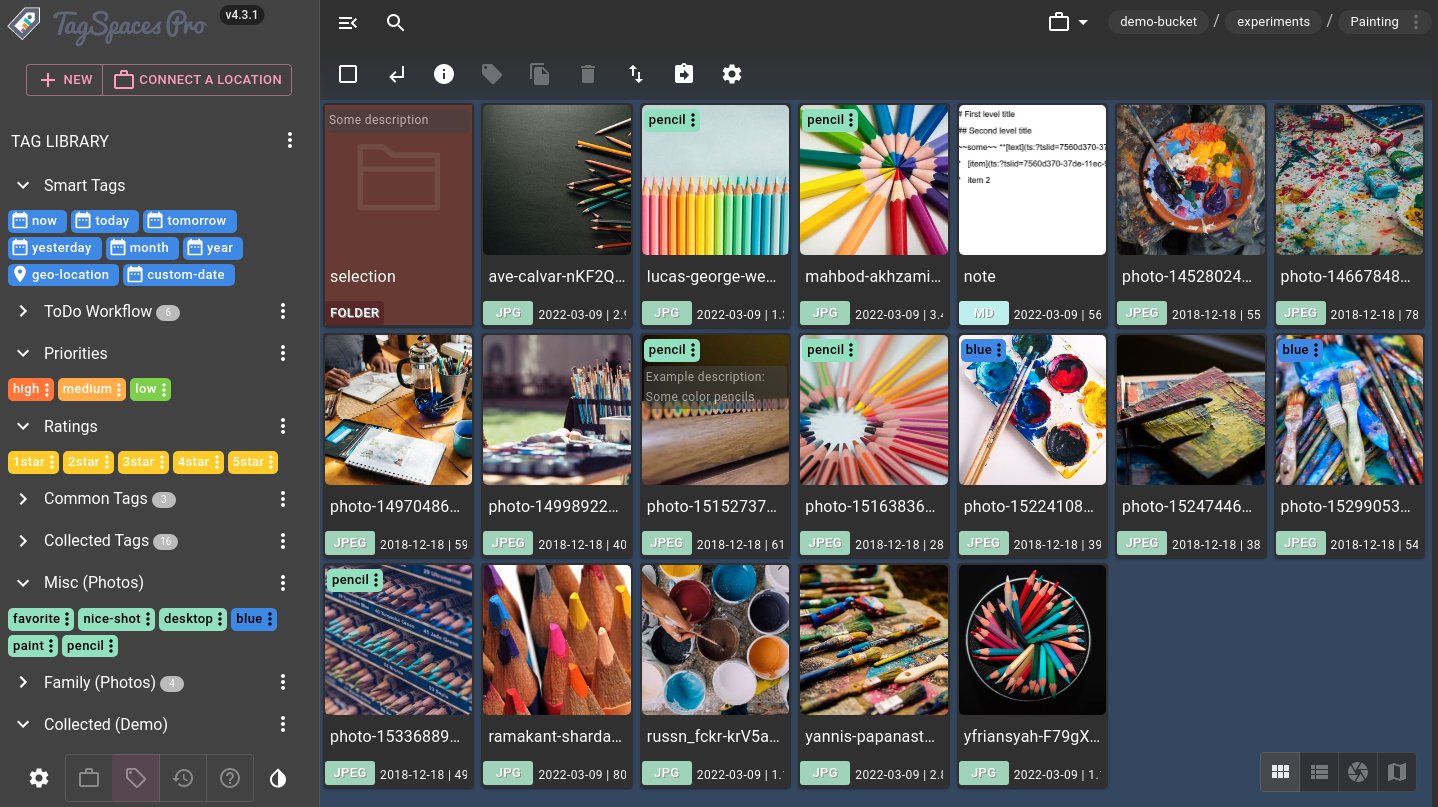The width and height of the screenshot is (1438, 807).
Task: Click the sort order arrows icon
Action: point(636,74)
